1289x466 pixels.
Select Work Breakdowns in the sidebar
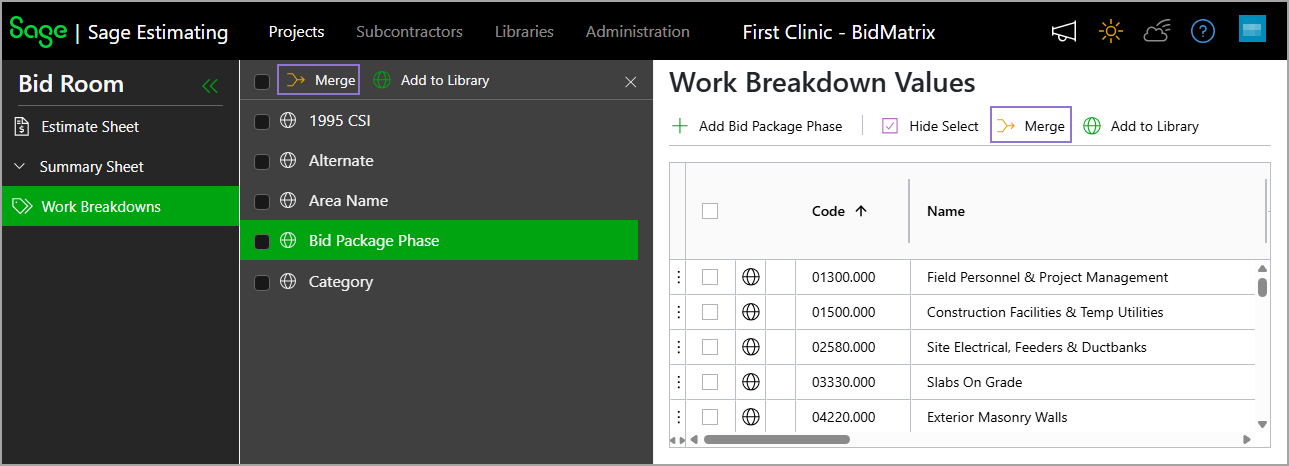click(x=120, y=207)
